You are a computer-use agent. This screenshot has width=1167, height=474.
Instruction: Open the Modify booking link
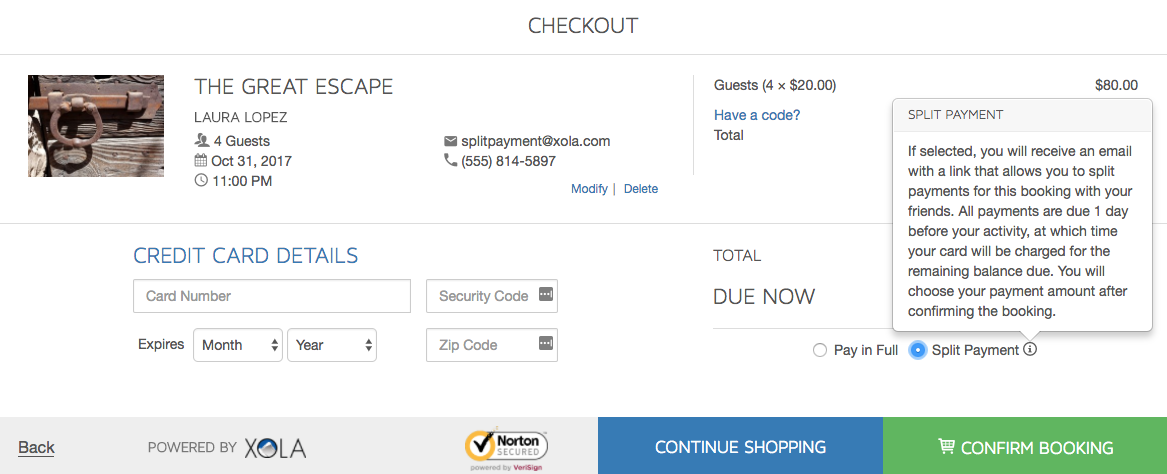click(589, 189)
